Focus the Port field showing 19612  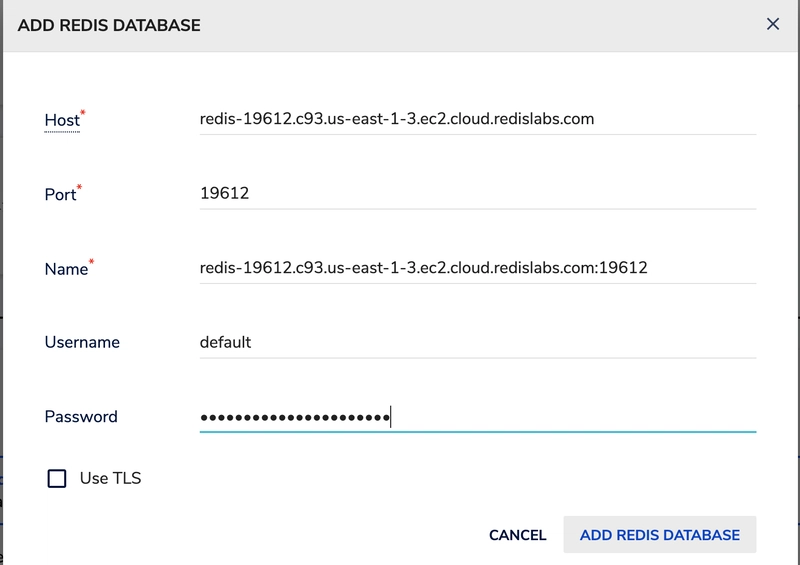tap(478, 194)
